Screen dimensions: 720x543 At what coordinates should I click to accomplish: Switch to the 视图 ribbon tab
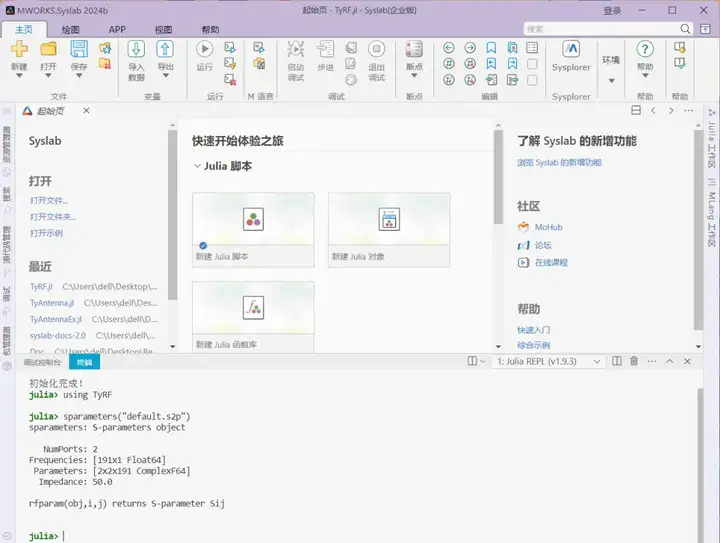(x=163, y=29)
